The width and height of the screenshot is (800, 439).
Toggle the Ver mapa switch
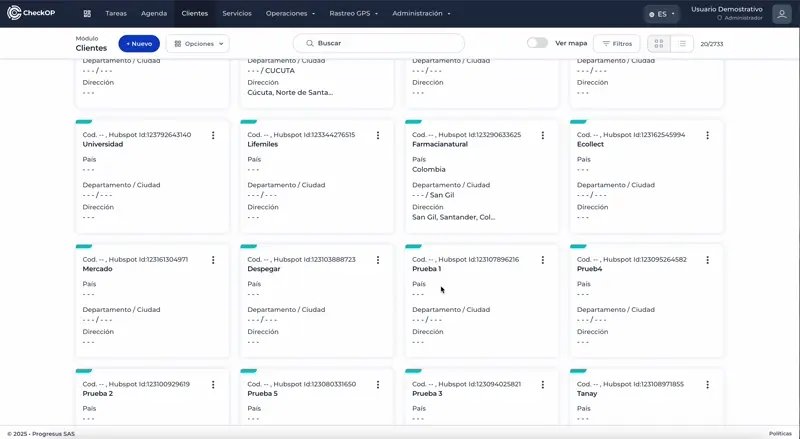click(x=537, y=43)
